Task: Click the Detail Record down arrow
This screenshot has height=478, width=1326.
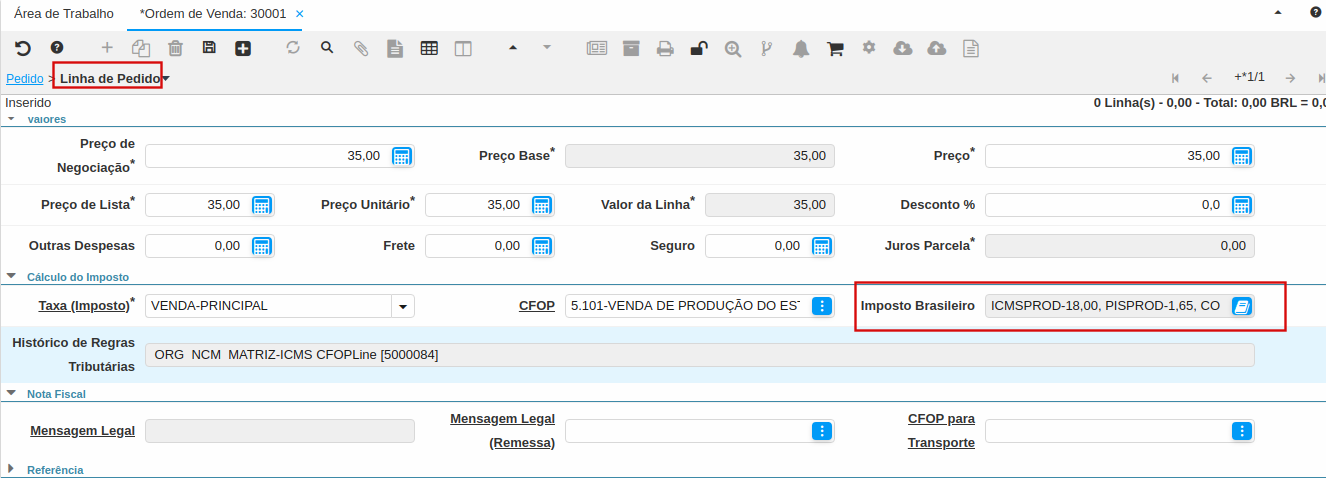Action: point(546,48)
